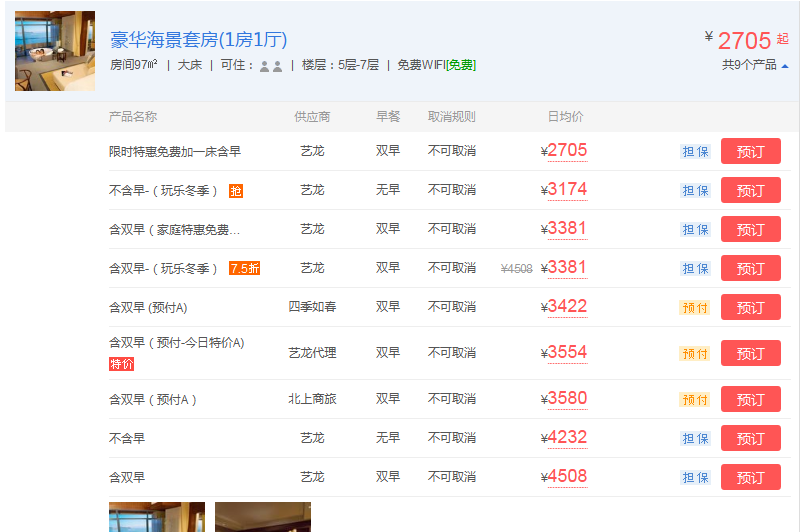Click the red 特价 tag
The image size is (803, 532).
121,364
